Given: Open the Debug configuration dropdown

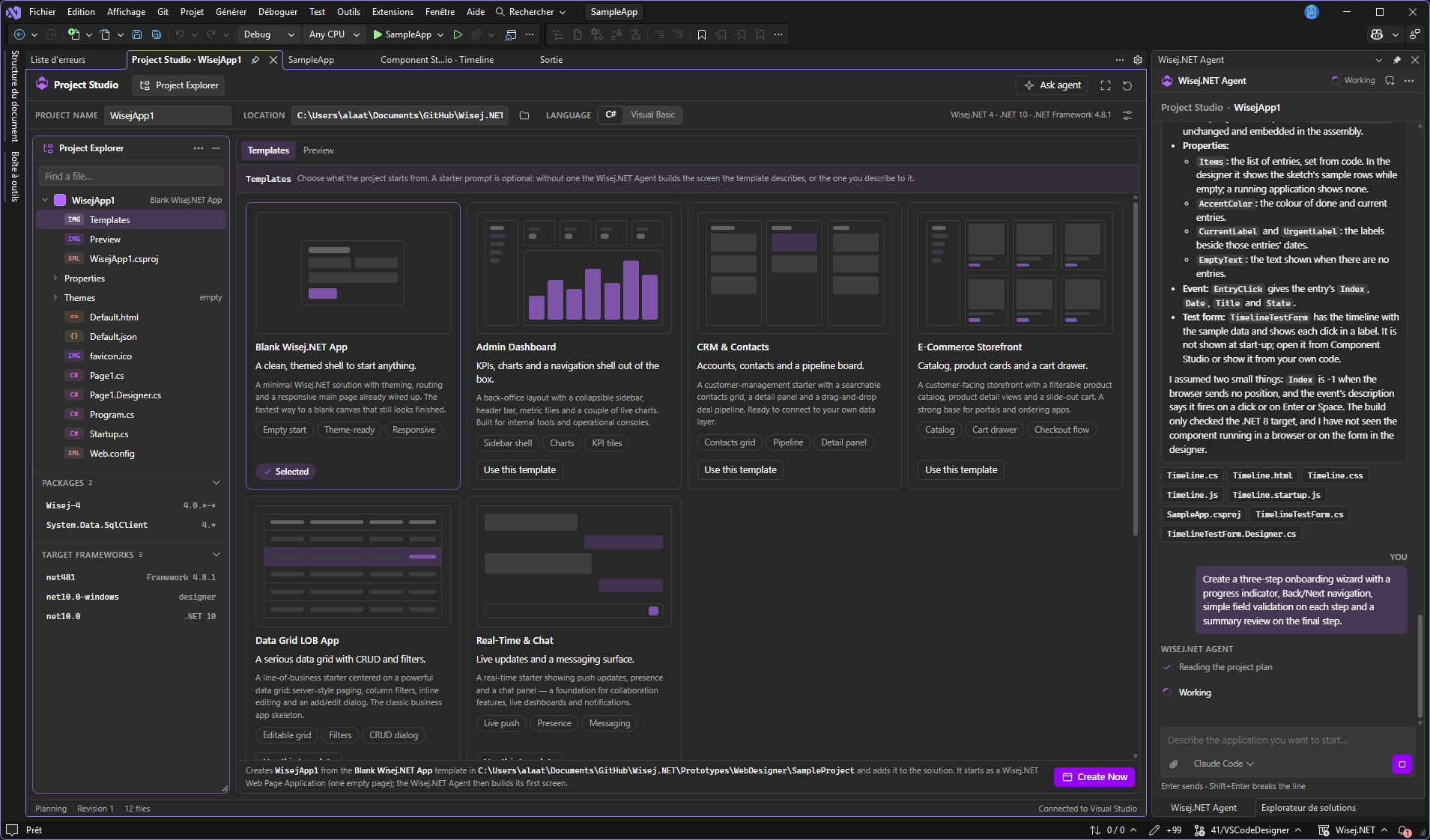Looking at the screenshot, I should pos(268,34).
